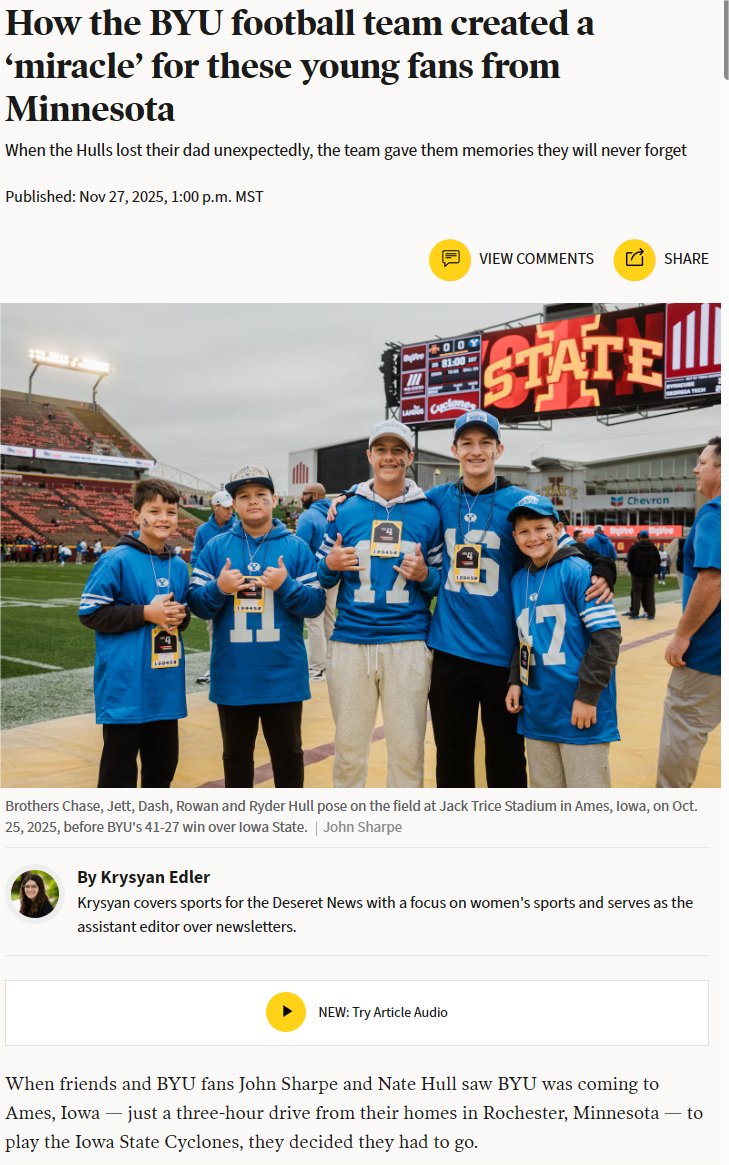Click the Published Nov 27, 2025 timestamp
729x1165 pixels.
135,197
